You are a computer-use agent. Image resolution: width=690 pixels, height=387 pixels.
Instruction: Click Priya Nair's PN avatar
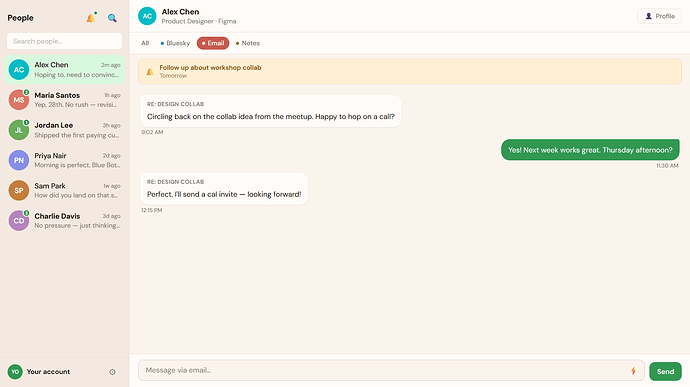point(18,160)
